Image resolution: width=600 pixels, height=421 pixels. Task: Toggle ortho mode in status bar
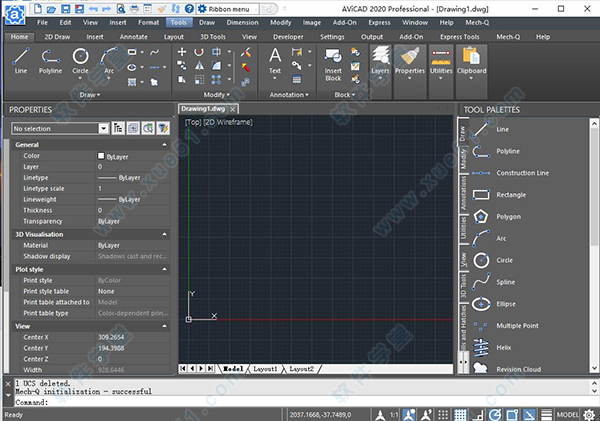point(478,414)
